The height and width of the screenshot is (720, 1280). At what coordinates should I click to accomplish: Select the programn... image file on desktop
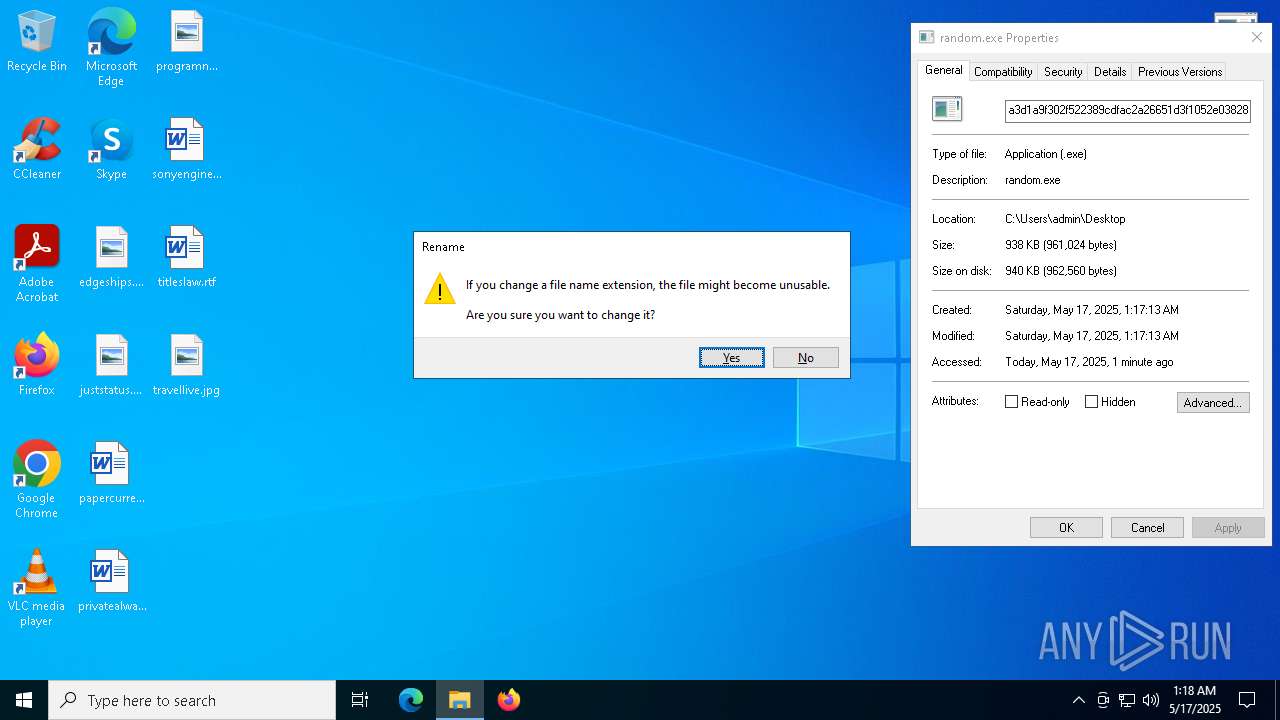click(186, 42)
